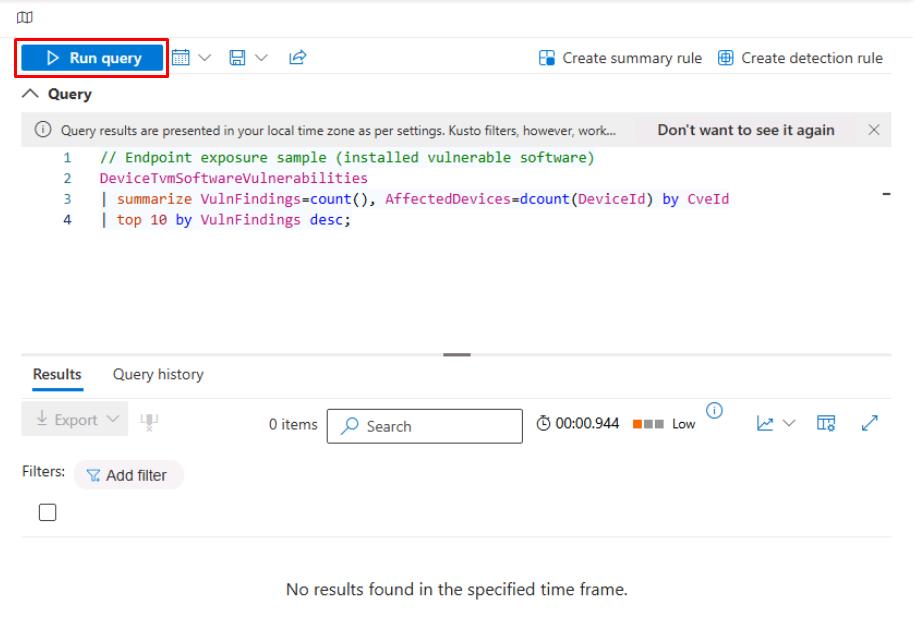This screenshot has width=915, height=636.
Task: Click the Run query button
Action: pyautogui.click(x=91, y=58)
